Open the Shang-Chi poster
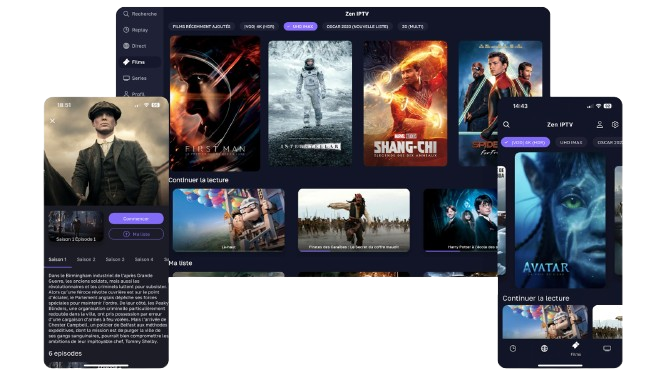This screenshot has height=375, width=666. point(405,103)
